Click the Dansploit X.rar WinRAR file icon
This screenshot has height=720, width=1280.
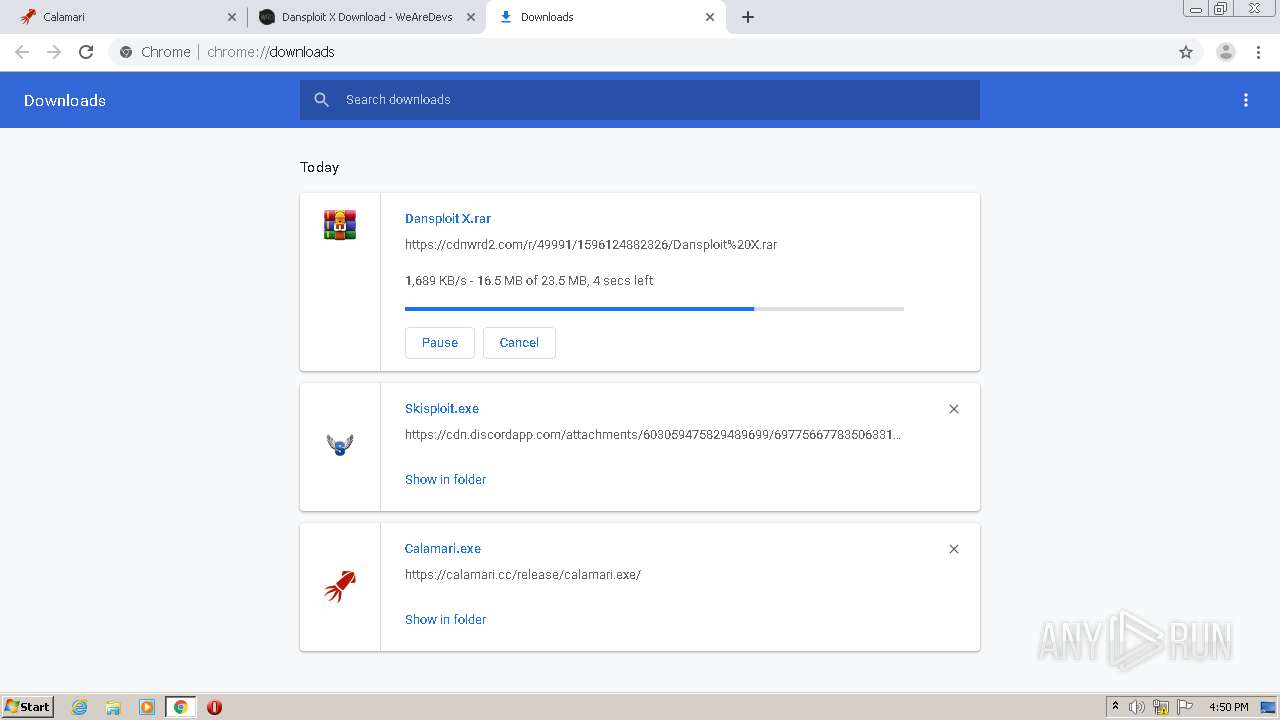point(340,224)
